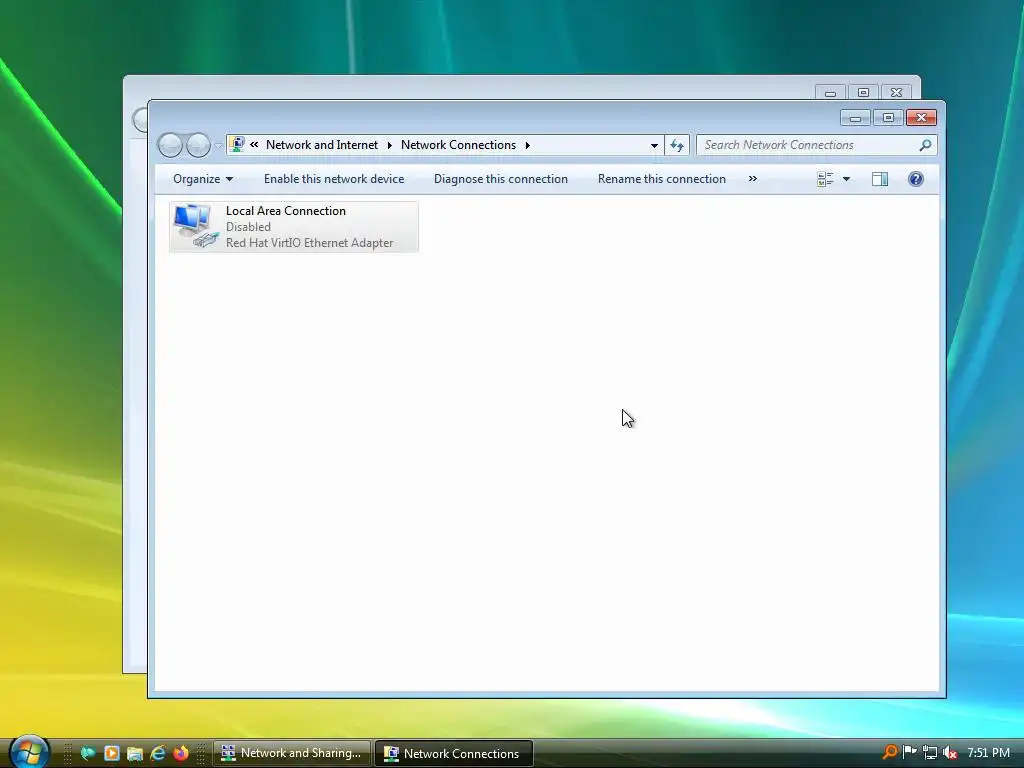This screenshot has height=768, width=1024.
Task: Click Network and Internet breadcrumb
Action: click(x=321, y=145)
